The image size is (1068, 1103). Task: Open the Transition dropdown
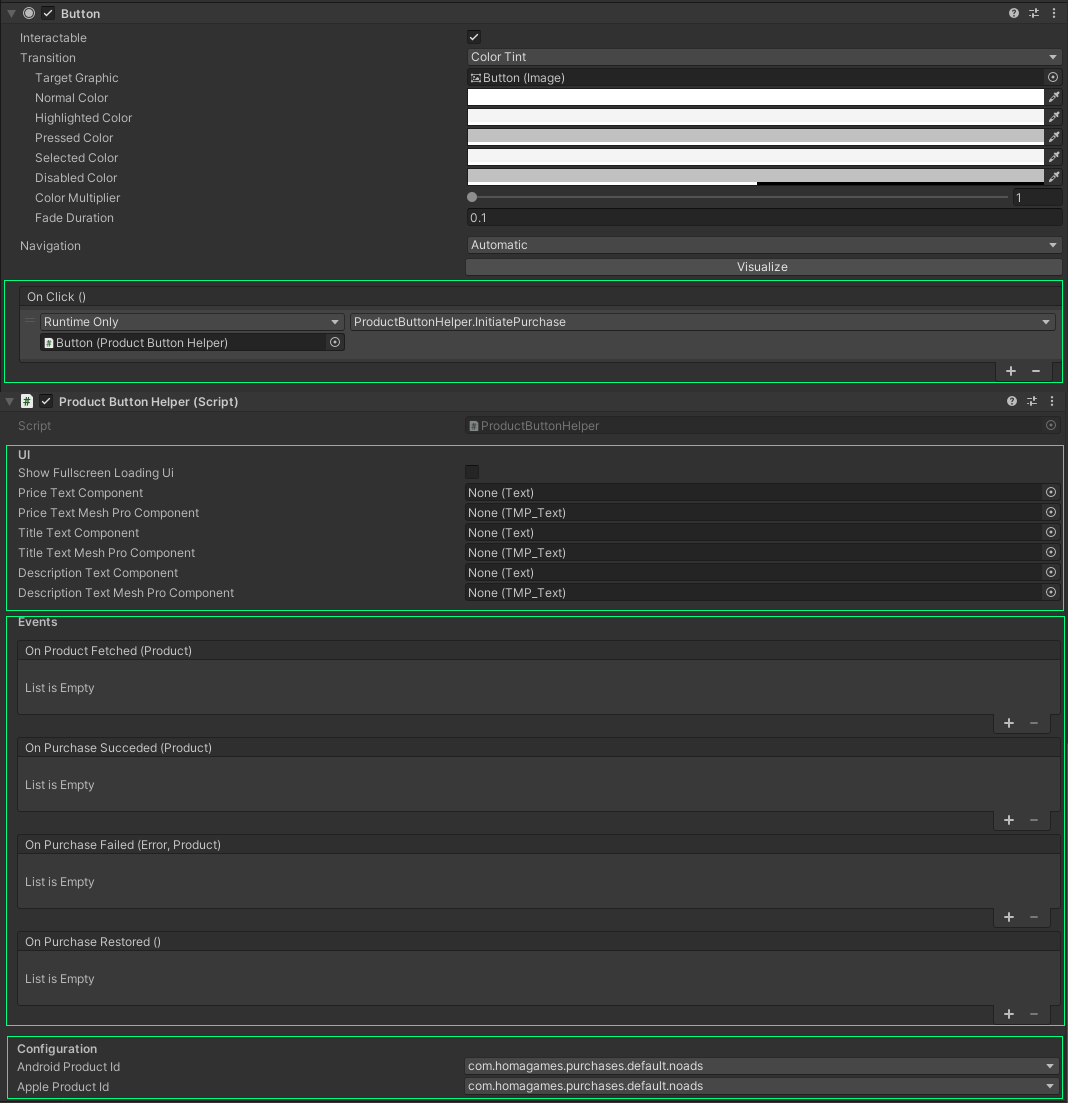pos(763,57)
